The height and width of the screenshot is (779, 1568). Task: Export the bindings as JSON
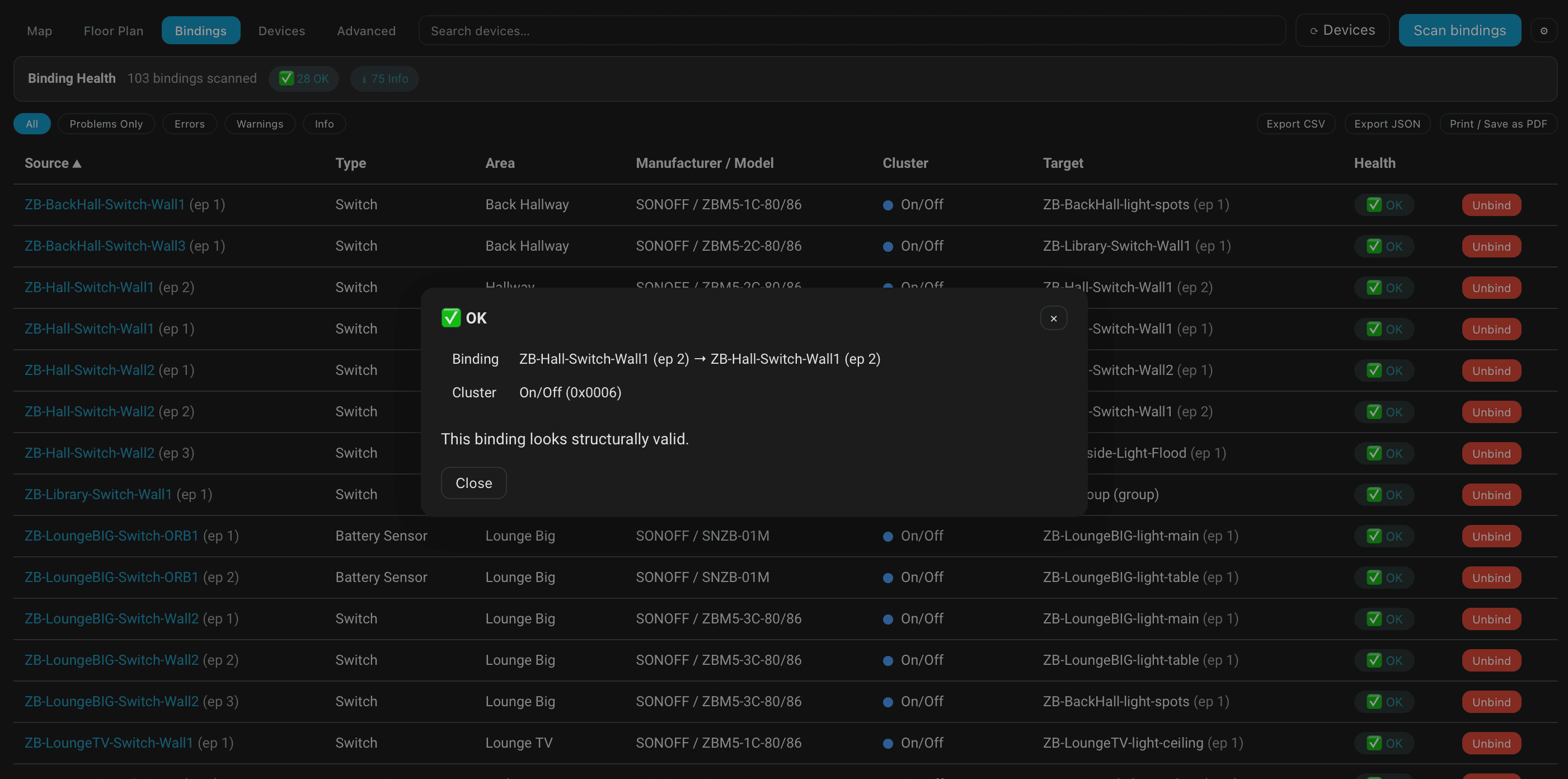[1387, 124]
